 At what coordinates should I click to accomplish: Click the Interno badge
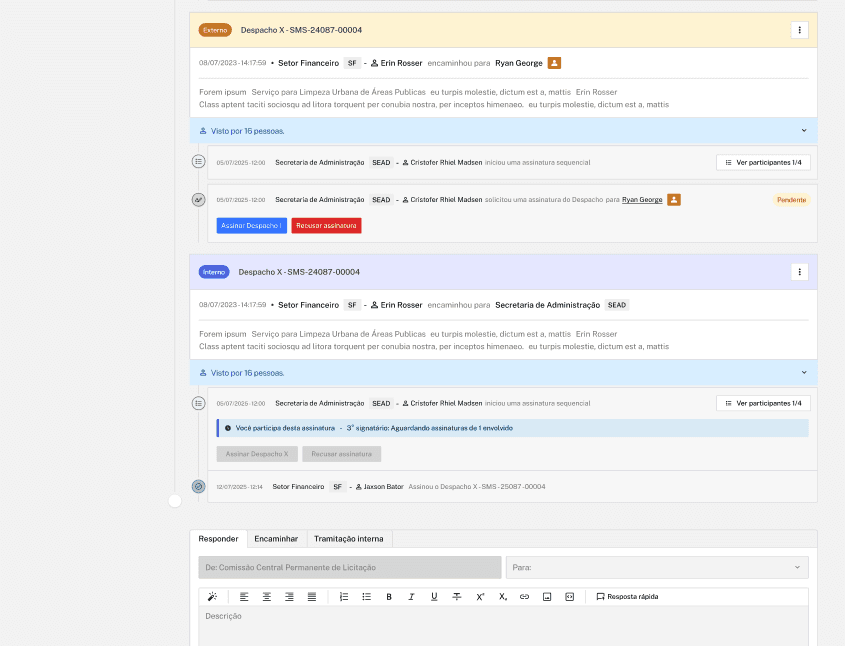tap(214, 272)
